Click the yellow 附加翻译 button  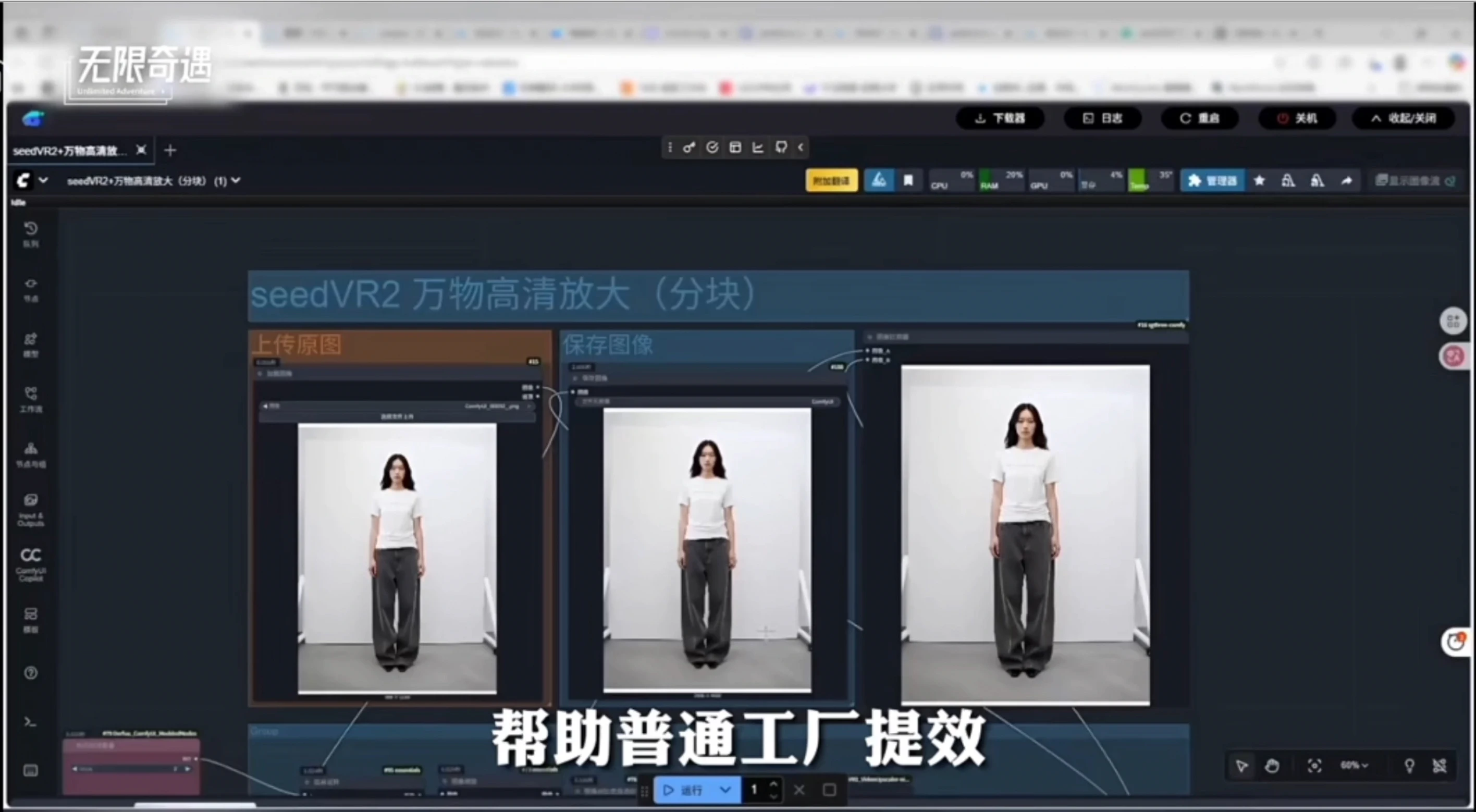(x=831, y=180)
